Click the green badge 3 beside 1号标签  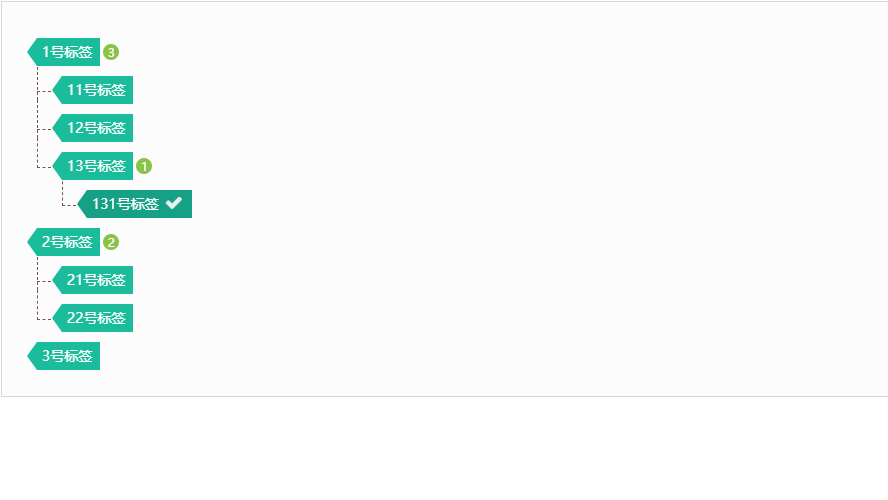coord(111,53)
